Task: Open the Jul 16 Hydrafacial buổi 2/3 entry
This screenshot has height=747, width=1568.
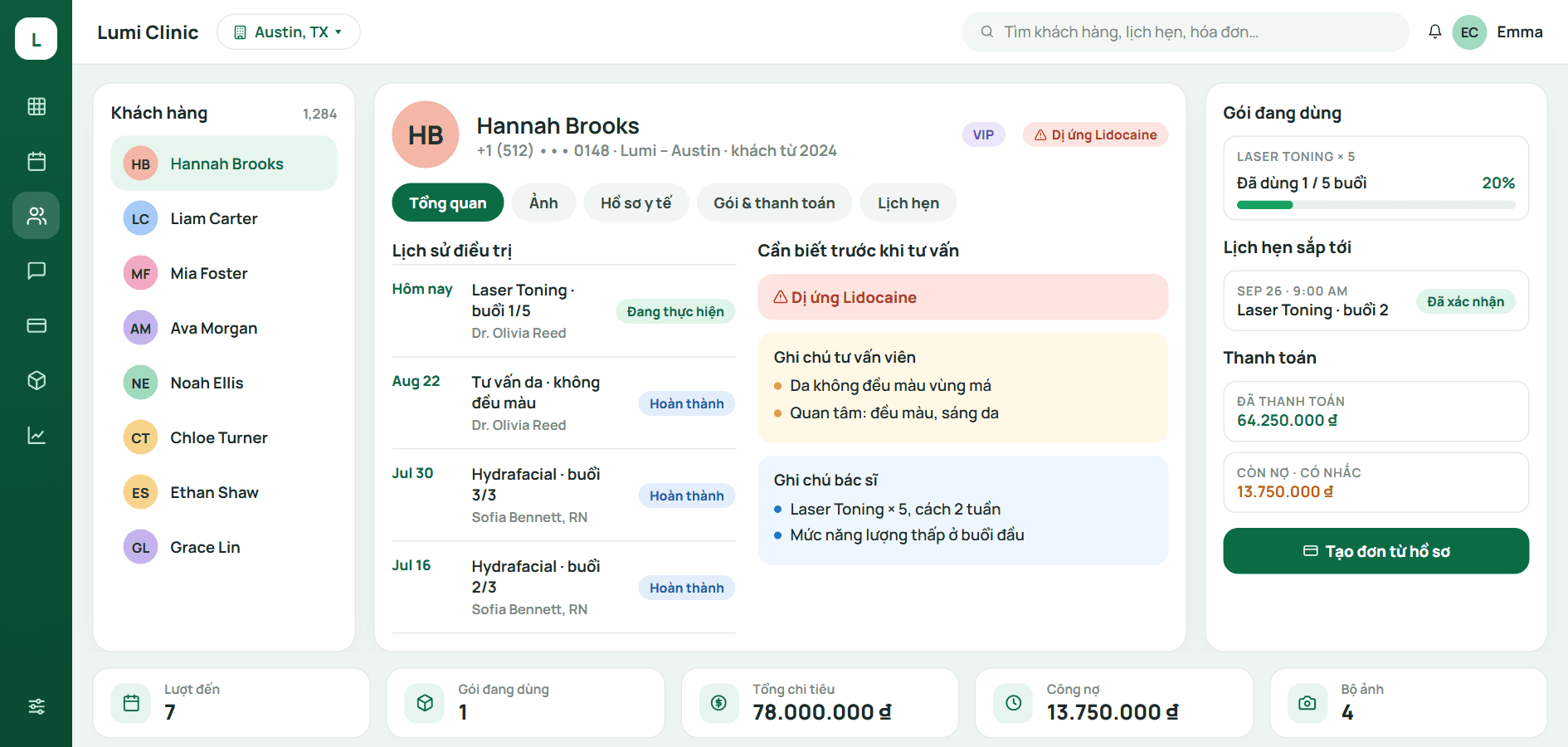Action: [x=563, y=588]
